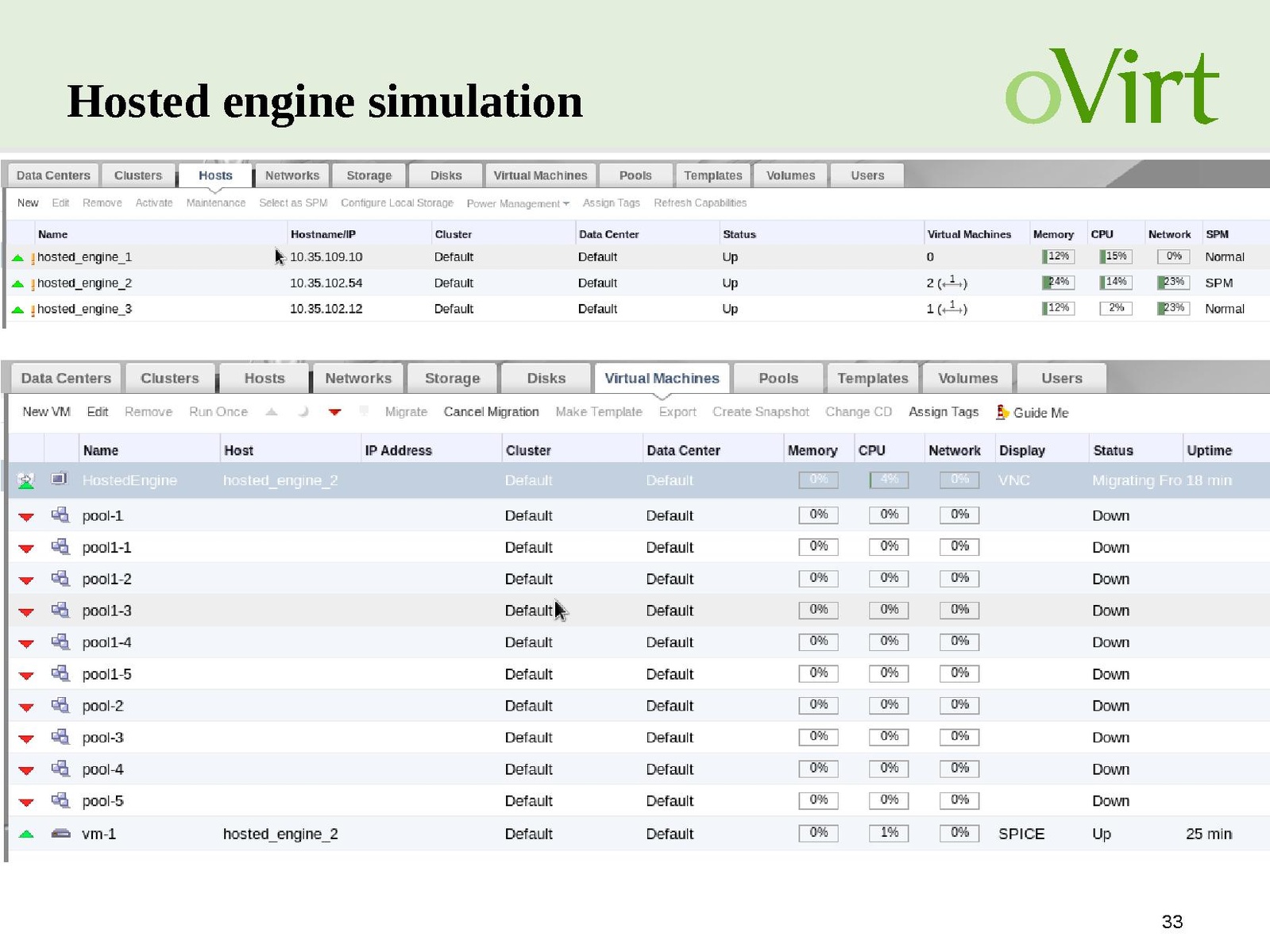Click the migration arrows icon in hosted_engine_2 row

pos(952,283)
